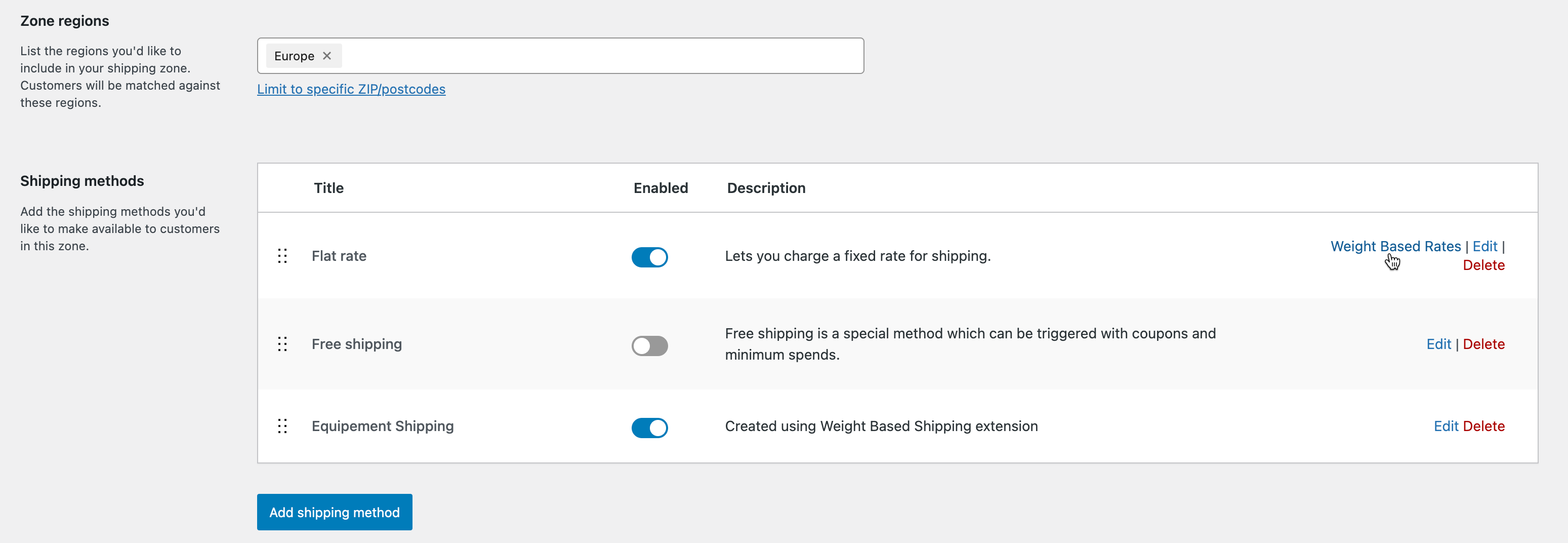Select the Description column header
Image resolution: width=1568 pixels, height=543 pixels.
click(x=766, y=188)
